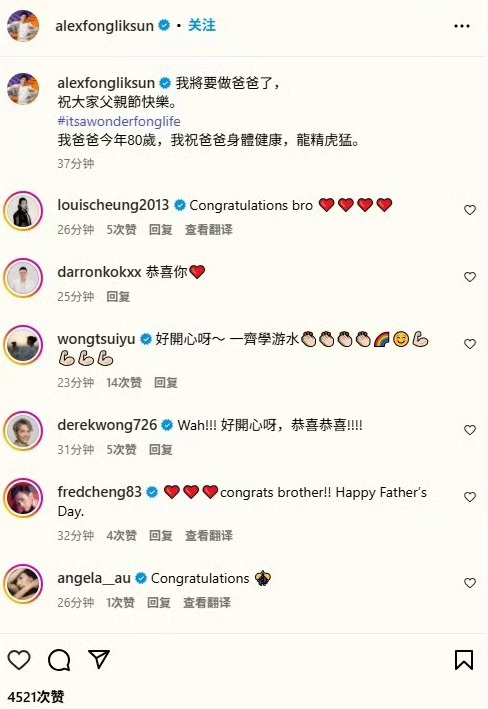
Task: Like the post with the heart icon
Action: [19, 660]
